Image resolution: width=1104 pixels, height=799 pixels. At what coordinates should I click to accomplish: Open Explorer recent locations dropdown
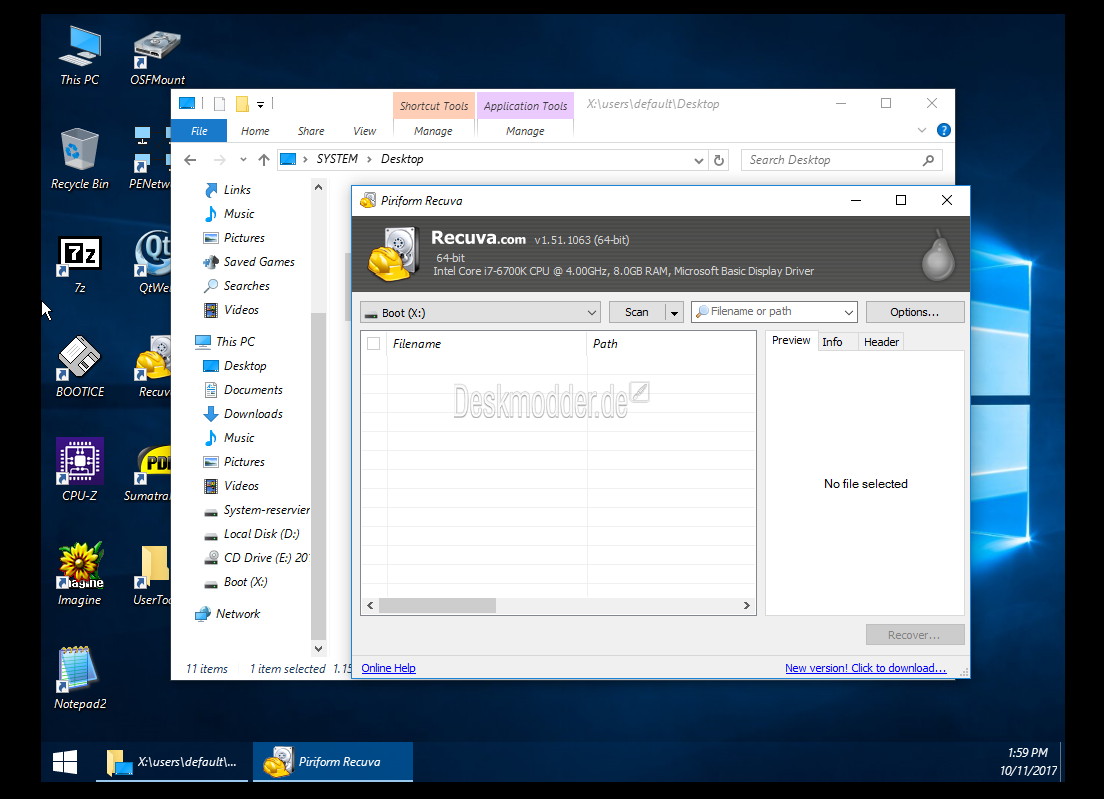pyautogui.click(x=243, y=160)
